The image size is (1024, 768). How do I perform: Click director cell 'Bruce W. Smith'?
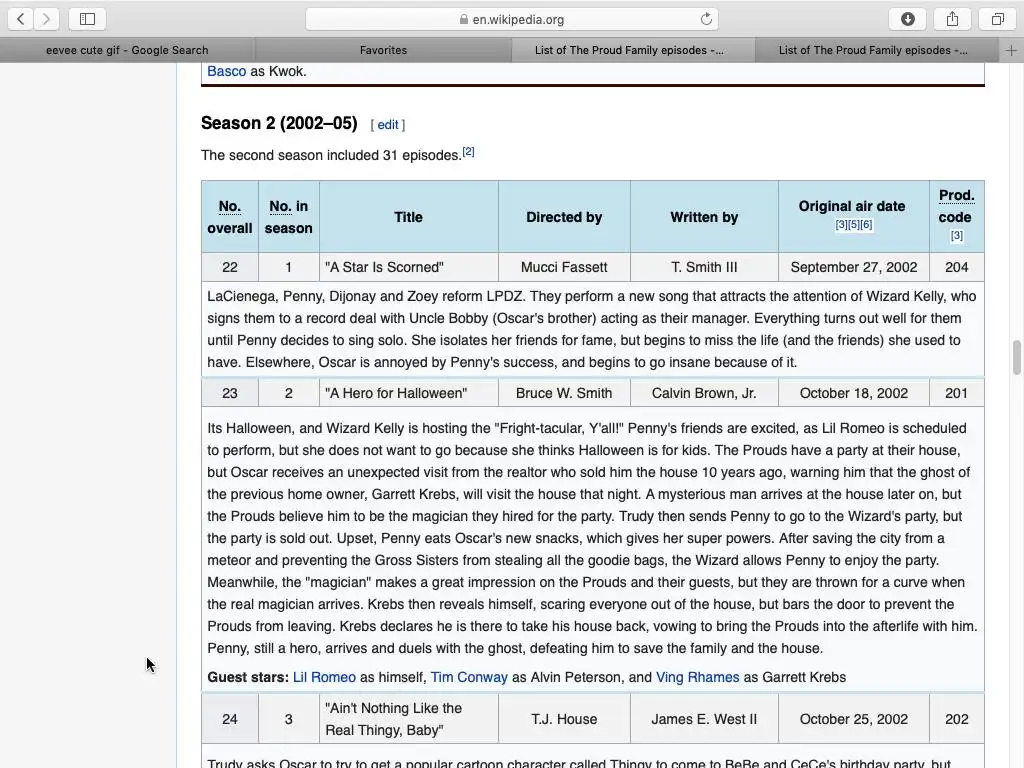(564, 393)
